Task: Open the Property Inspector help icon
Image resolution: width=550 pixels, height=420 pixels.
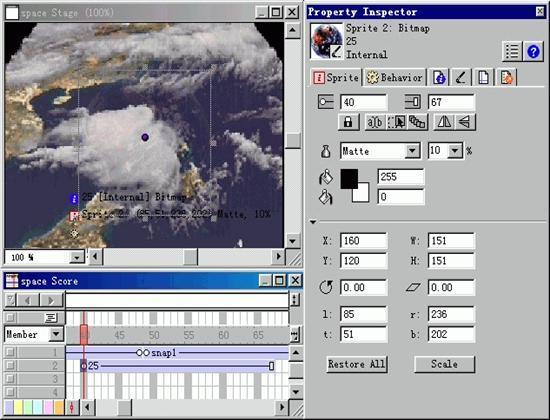Action: coord(533,52)
